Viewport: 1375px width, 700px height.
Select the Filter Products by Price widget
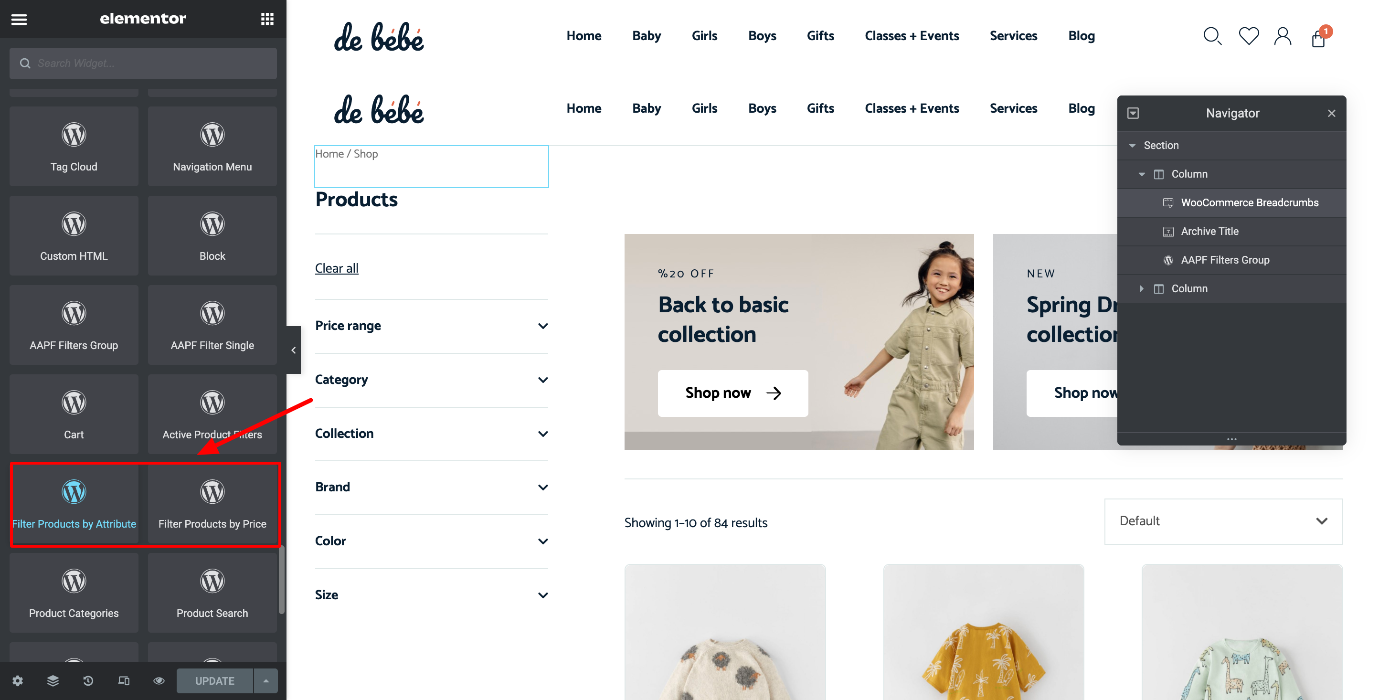pyautogui.click(x=212, y=503)
